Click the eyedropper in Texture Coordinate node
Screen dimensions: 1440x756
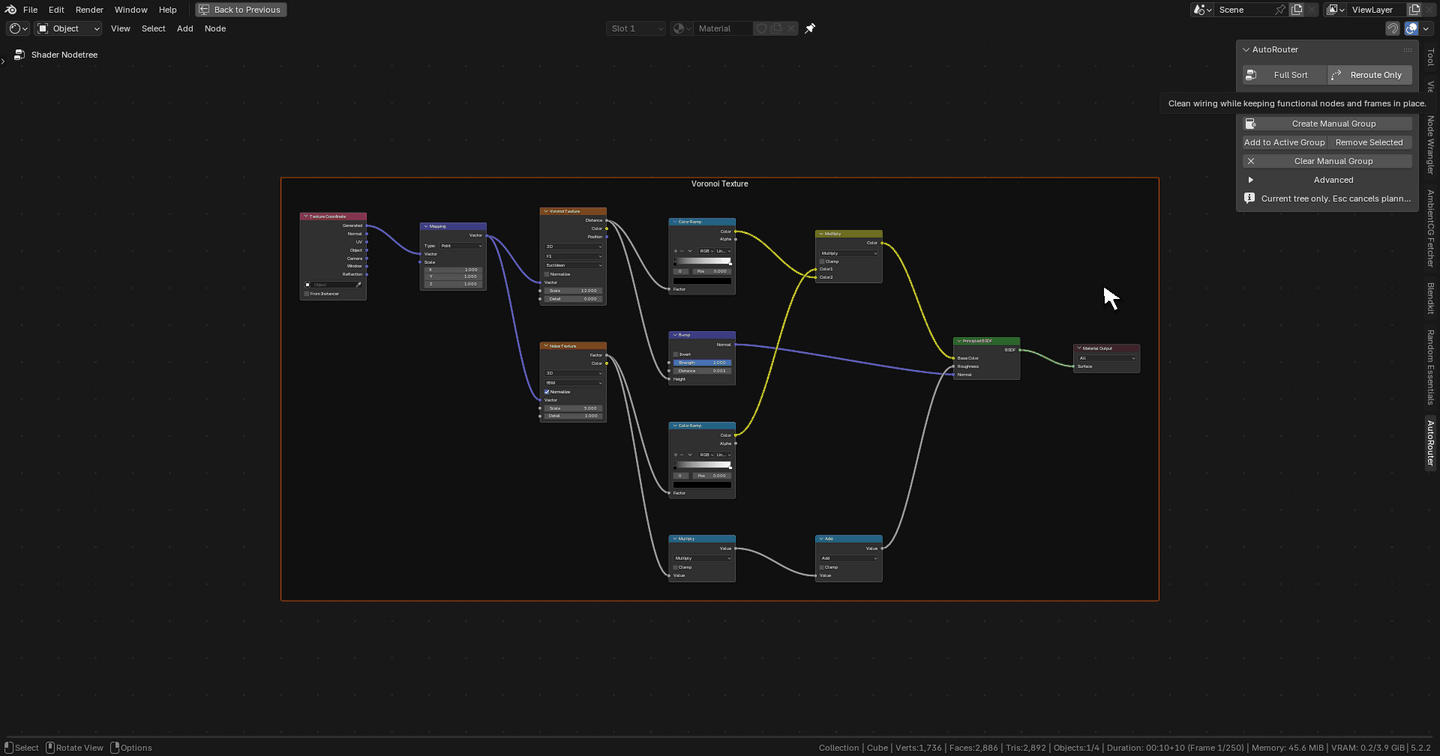tap(359, 285)
